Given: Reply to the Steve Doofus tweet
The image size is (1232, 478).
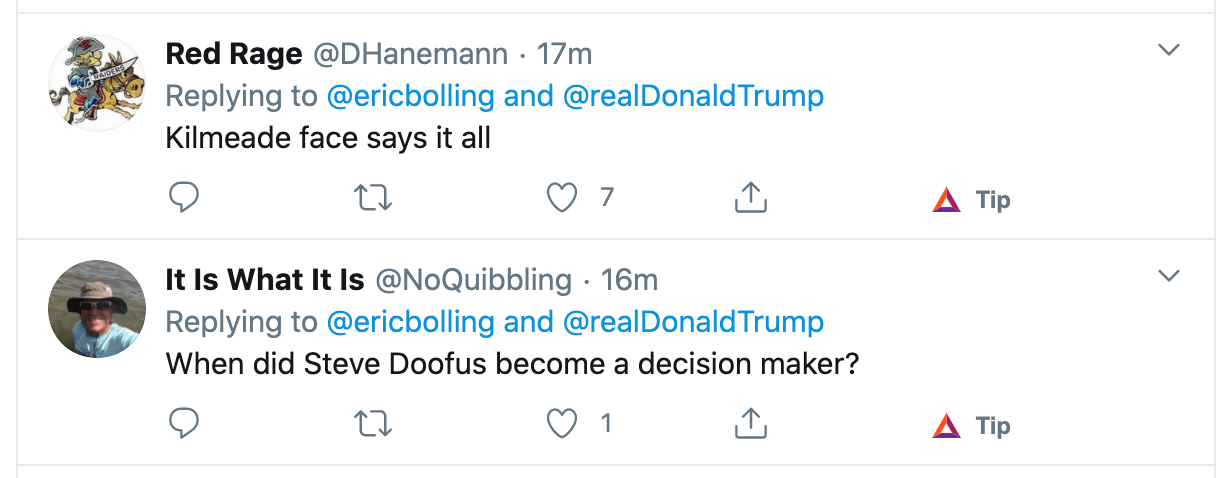Looking at the screenshot, I should (x=183, y=424).
